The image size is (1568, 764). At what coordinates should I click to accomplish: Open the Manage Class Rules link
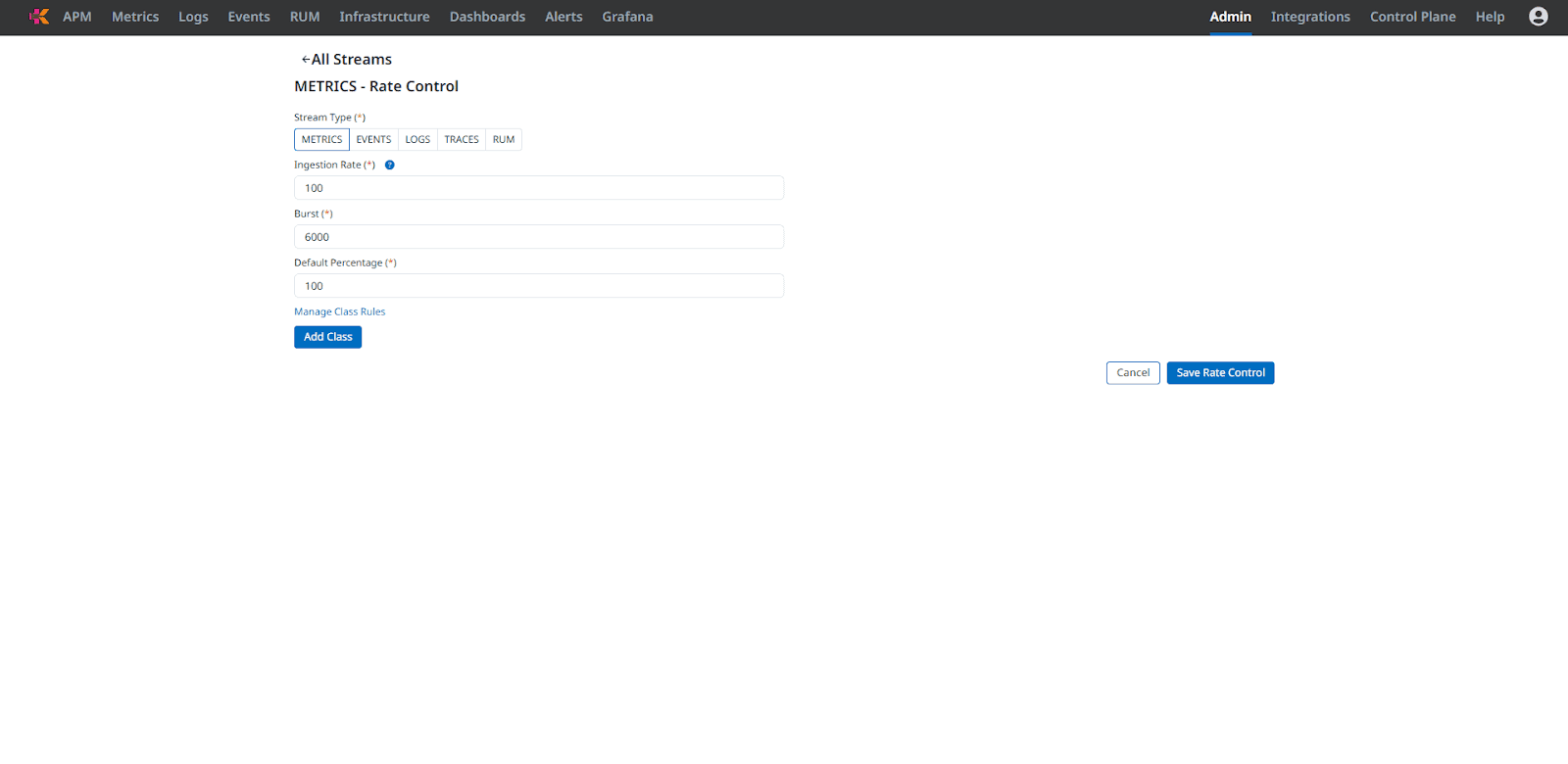tap(340, 311)
